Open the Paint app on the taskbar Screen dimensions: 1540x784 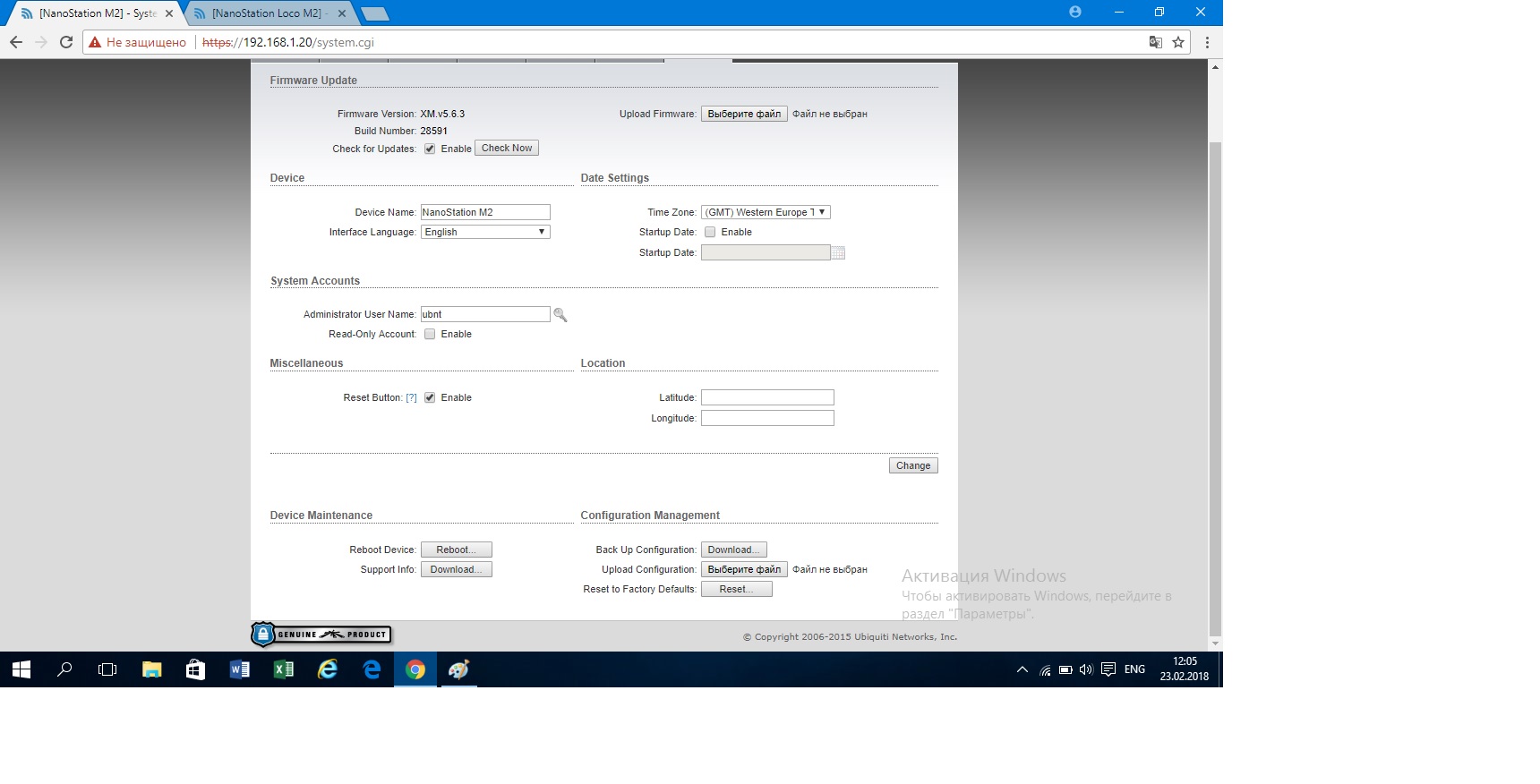[x=459, y=669]
